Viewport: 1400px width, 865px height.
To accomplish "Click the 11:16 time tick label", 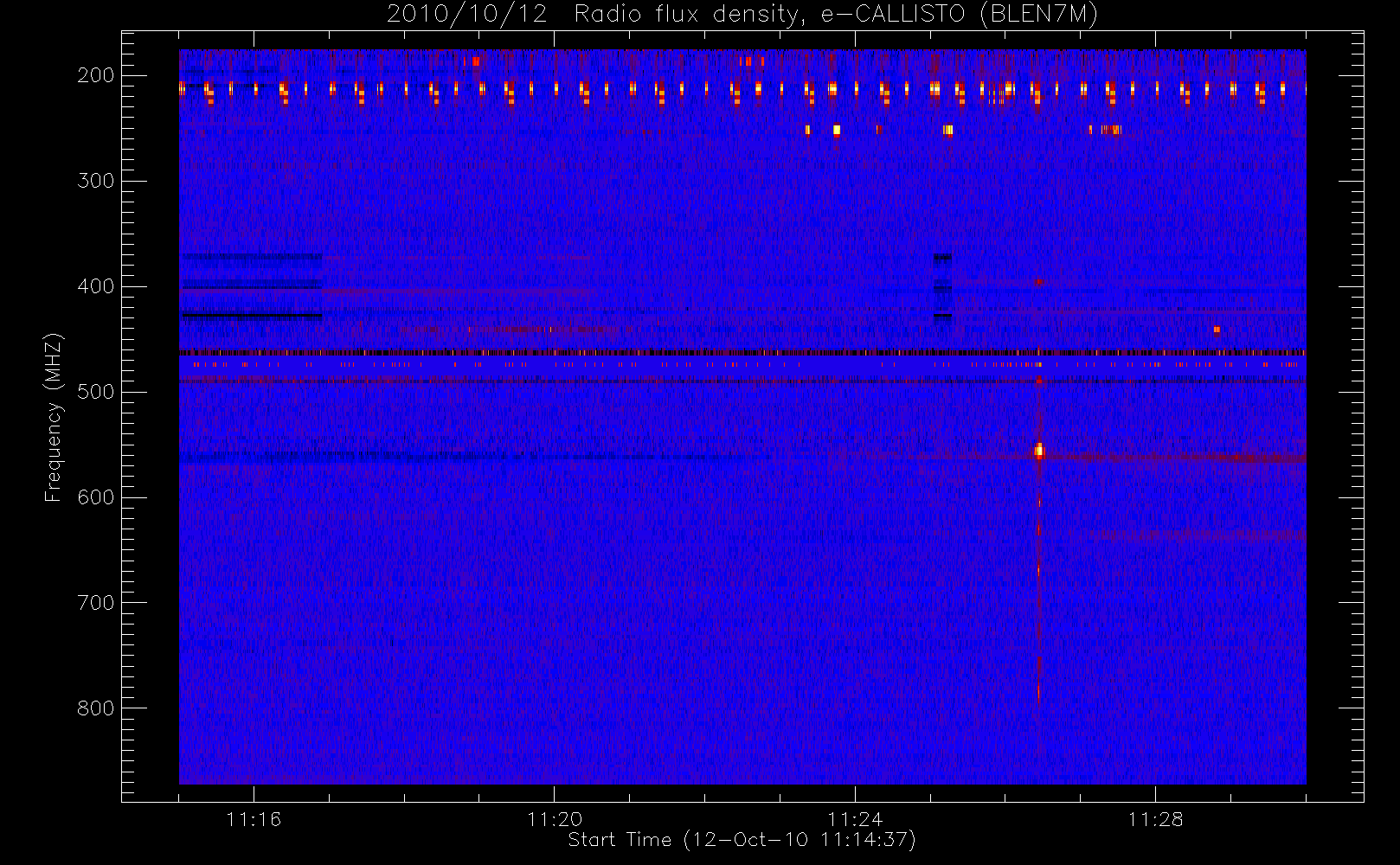I will click(x=254, y=819).
